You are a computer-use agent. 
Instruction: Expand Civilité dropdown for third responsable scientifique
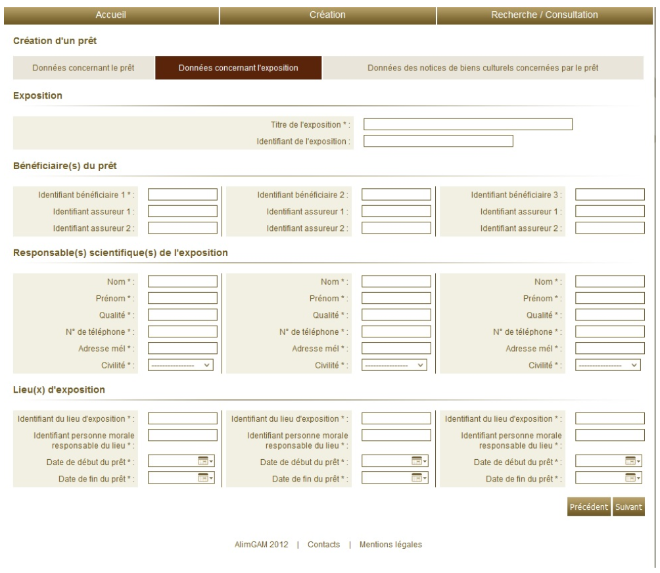point(608,365)
